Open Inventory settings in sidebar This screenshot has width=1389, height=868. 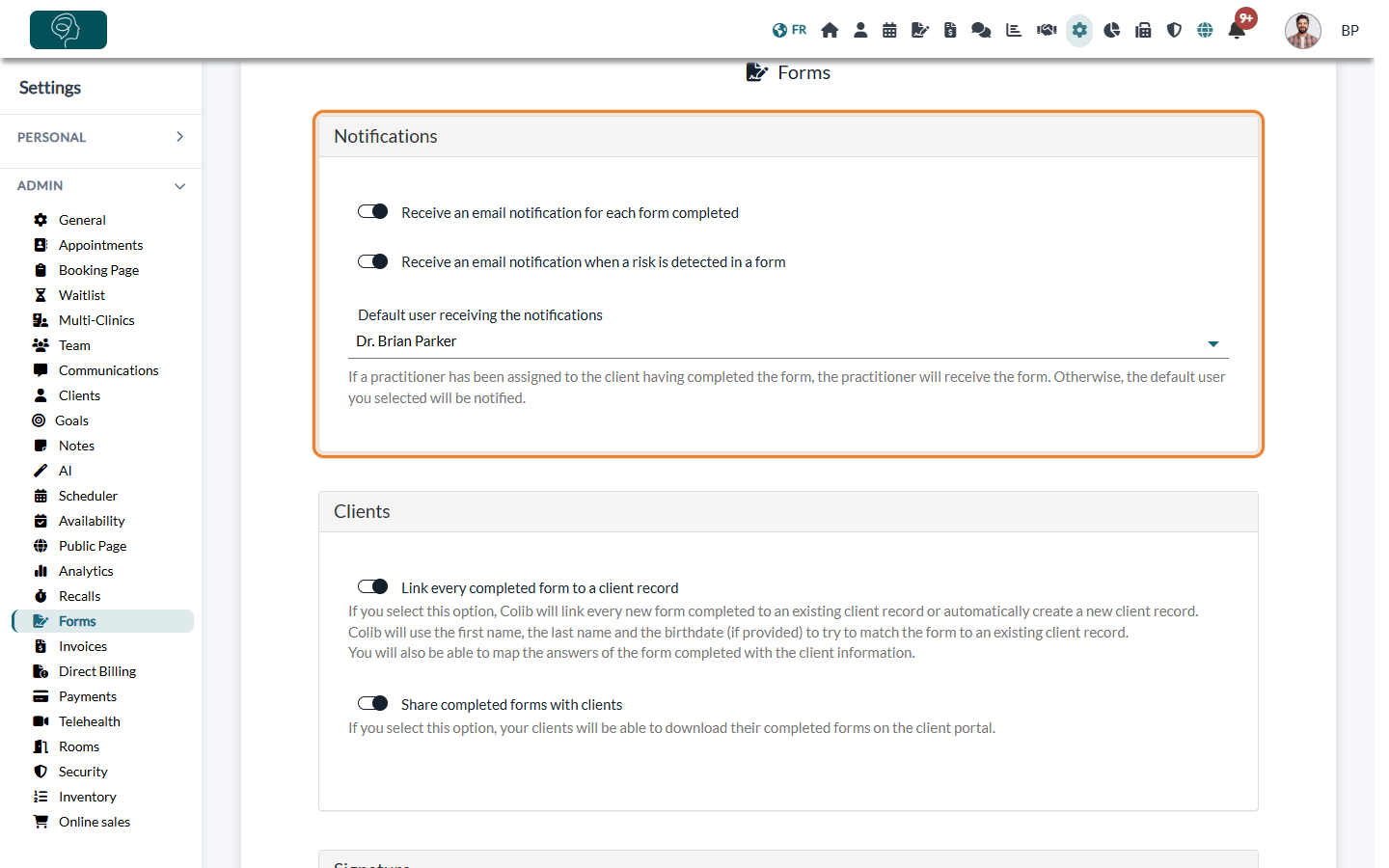point(87,797)
